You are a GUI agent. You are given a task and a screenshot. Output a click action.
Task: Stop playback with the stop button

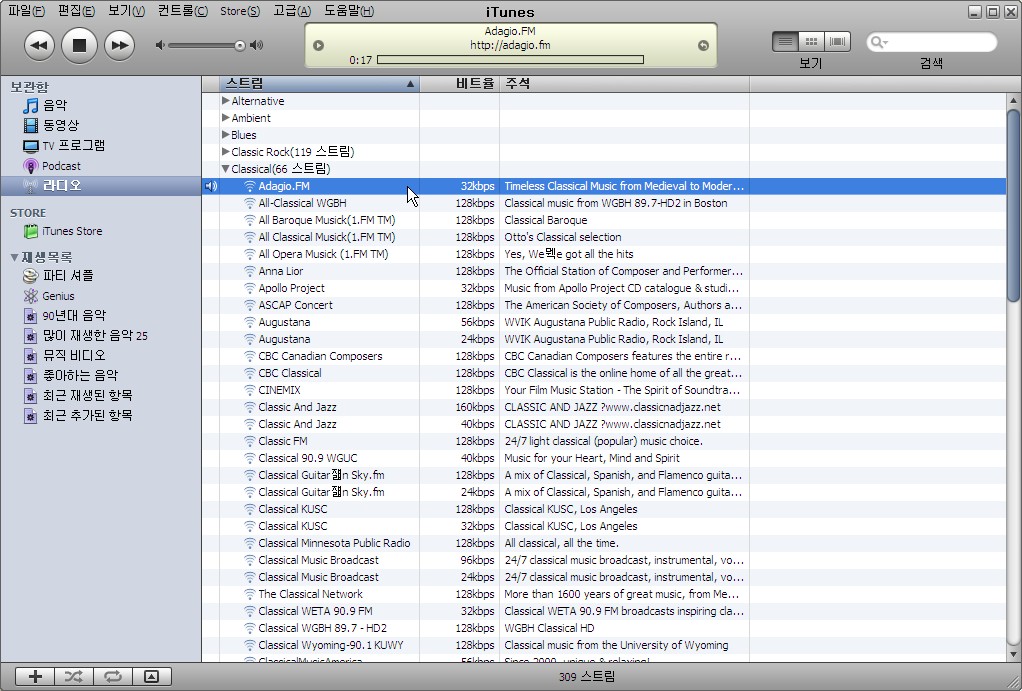point(79,45)
